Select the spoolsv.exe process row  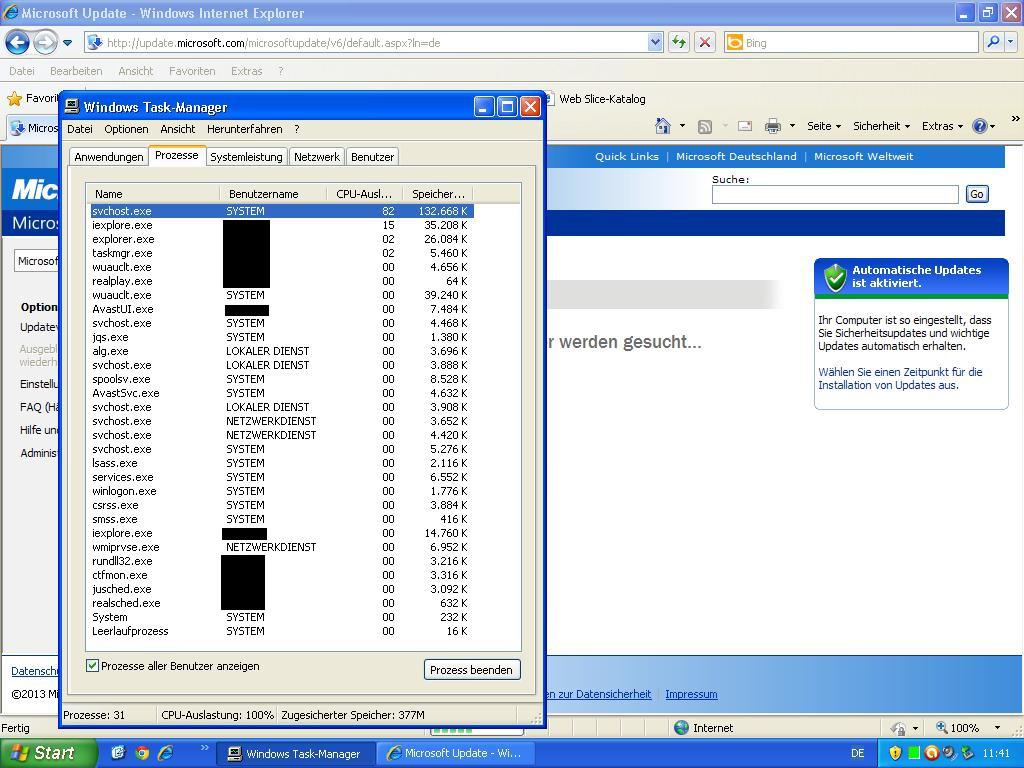(x=281, y=379)
